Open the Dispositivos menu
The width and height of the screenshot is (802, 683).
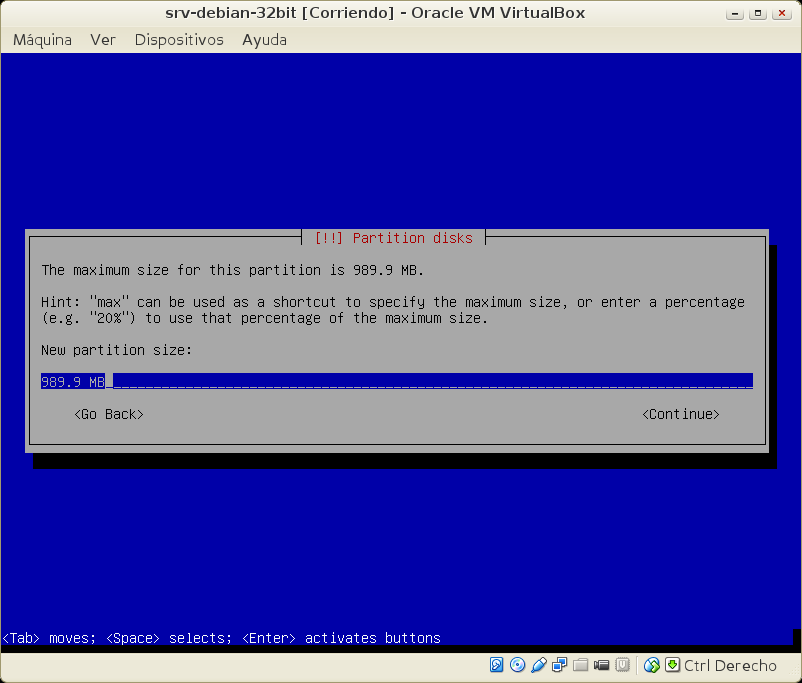pos(179,40)
